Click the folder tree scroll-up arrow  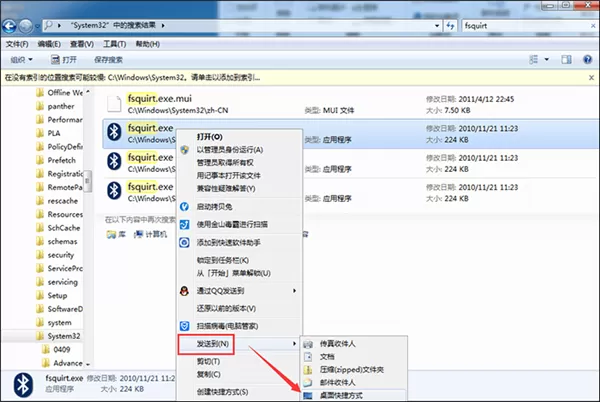coord(88,92)
